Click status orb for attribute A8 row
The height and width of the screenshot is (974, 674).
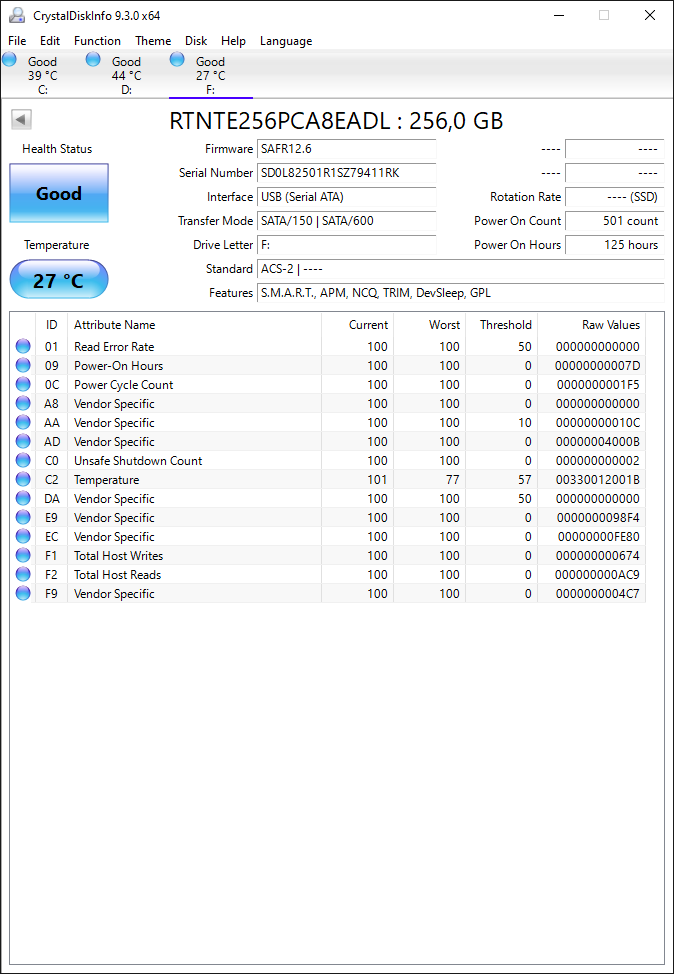[23, 404]
